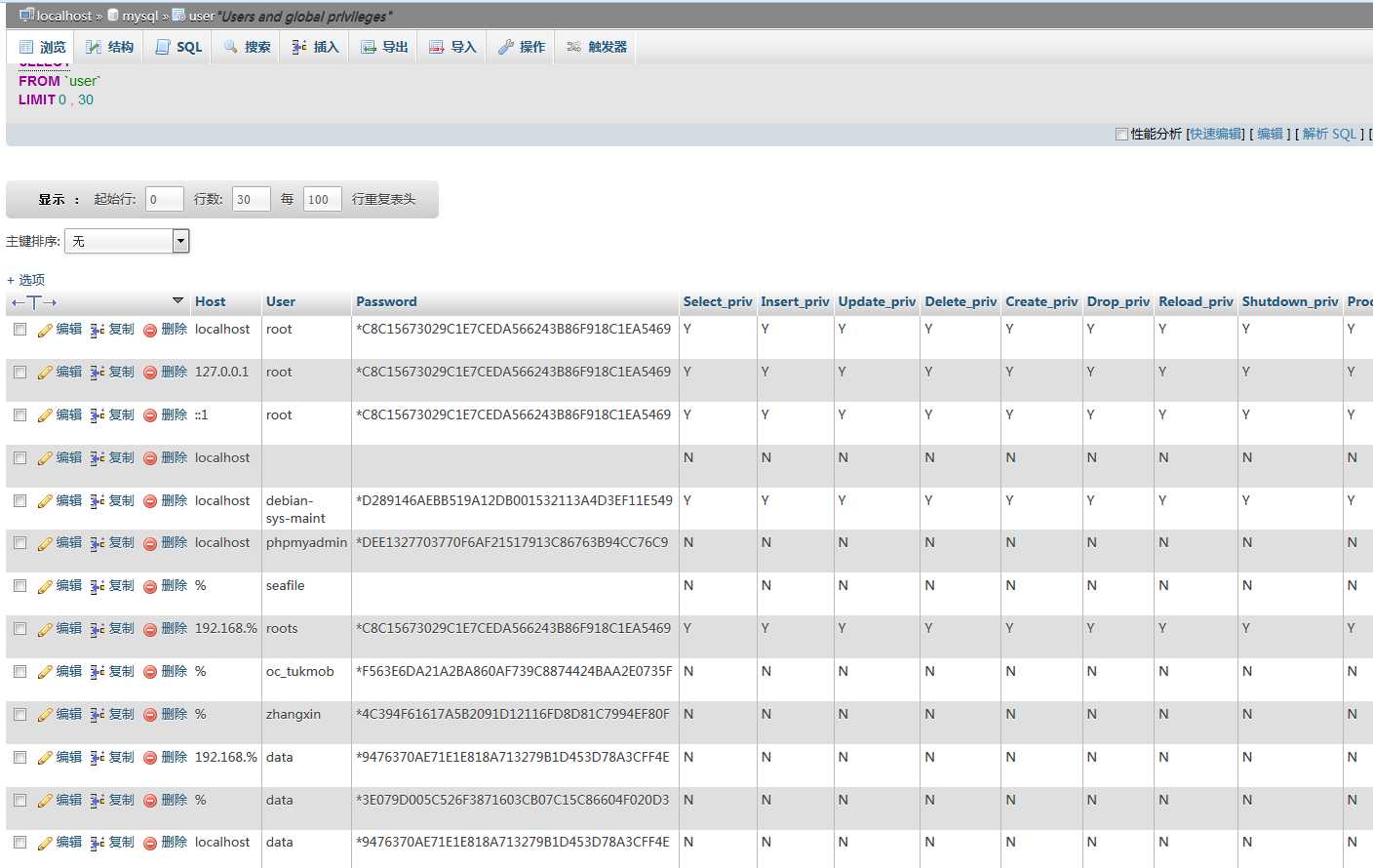Click the repeat headers every 100 input
Screen dimensions: 1373x868
323,199
